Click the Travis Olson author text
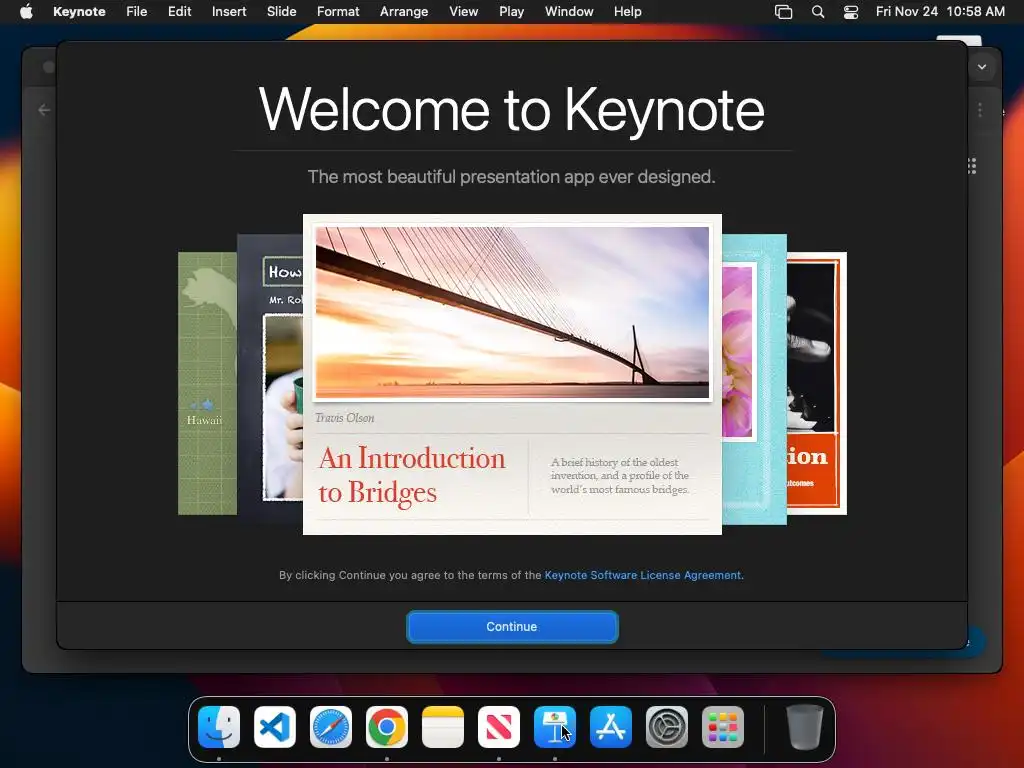Viewport: 1024px width, 768px height. click(345, 418)
